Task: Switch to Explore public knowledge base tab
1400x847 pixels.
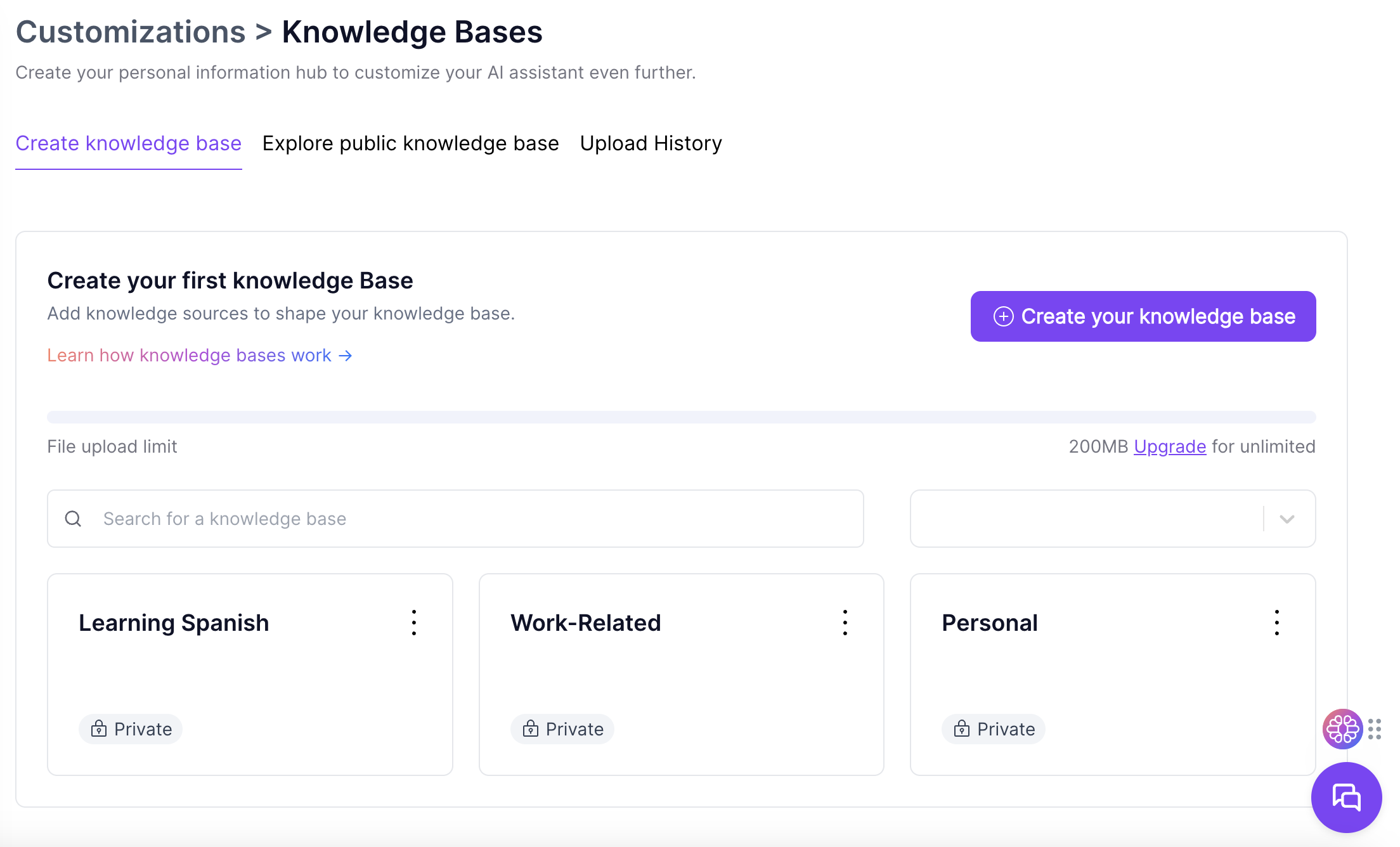Action: (411, 143)
